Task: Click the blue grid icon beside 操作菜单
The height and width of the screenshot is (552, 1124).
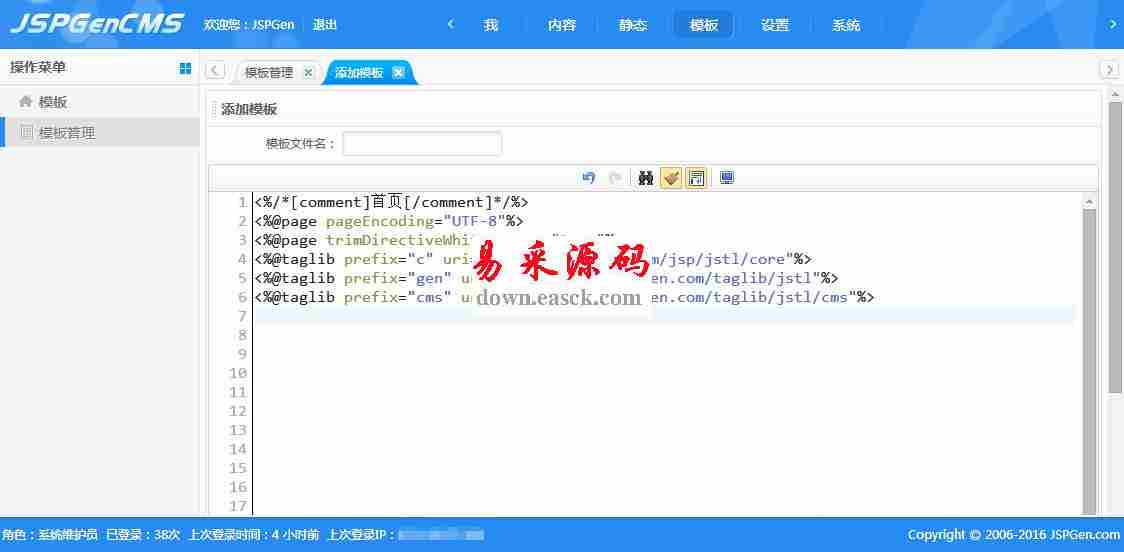Action: point(185,68)
